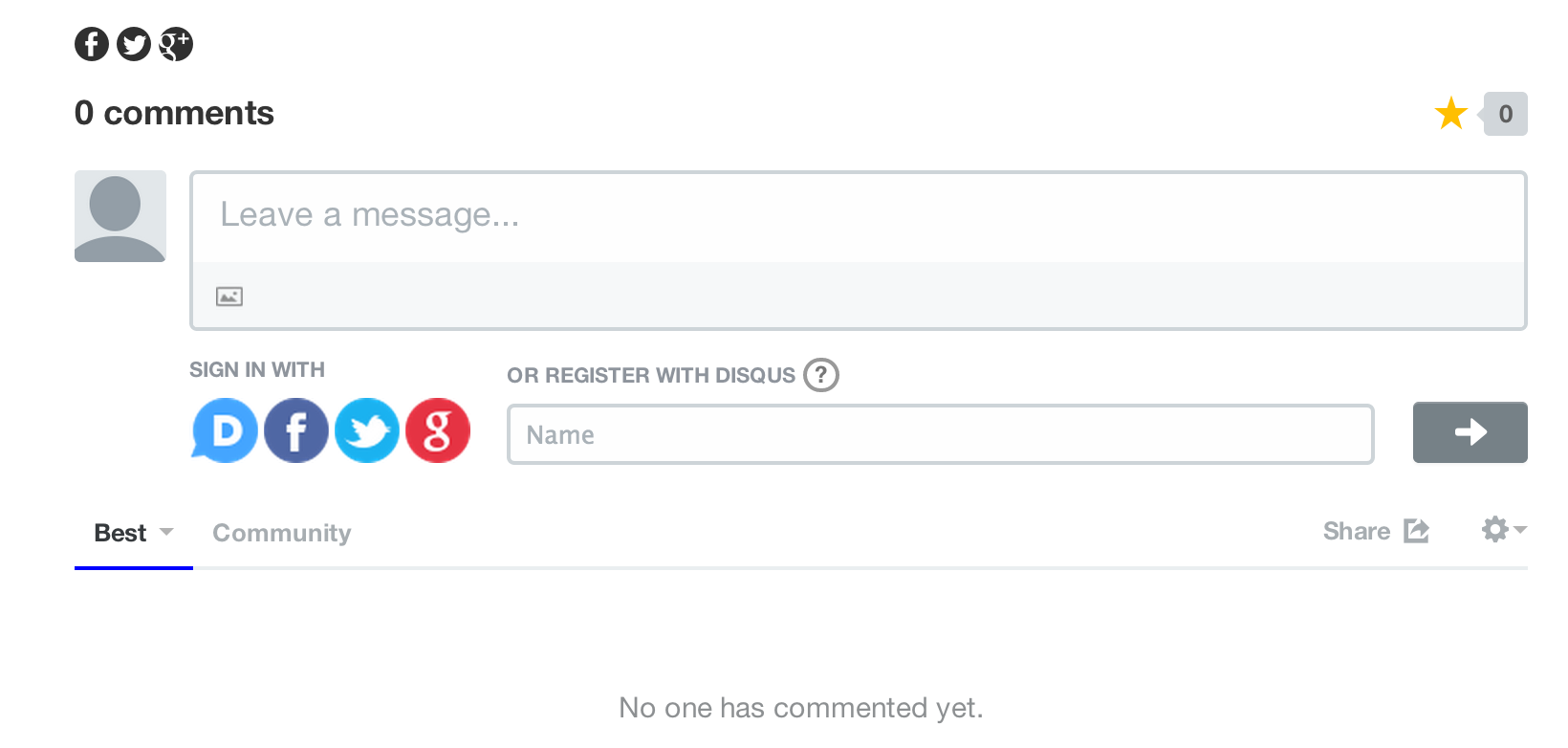Click the Leave a message text box
This screenshot has height=748, width=1568.
pyautogui.click(x=858, y=216)
